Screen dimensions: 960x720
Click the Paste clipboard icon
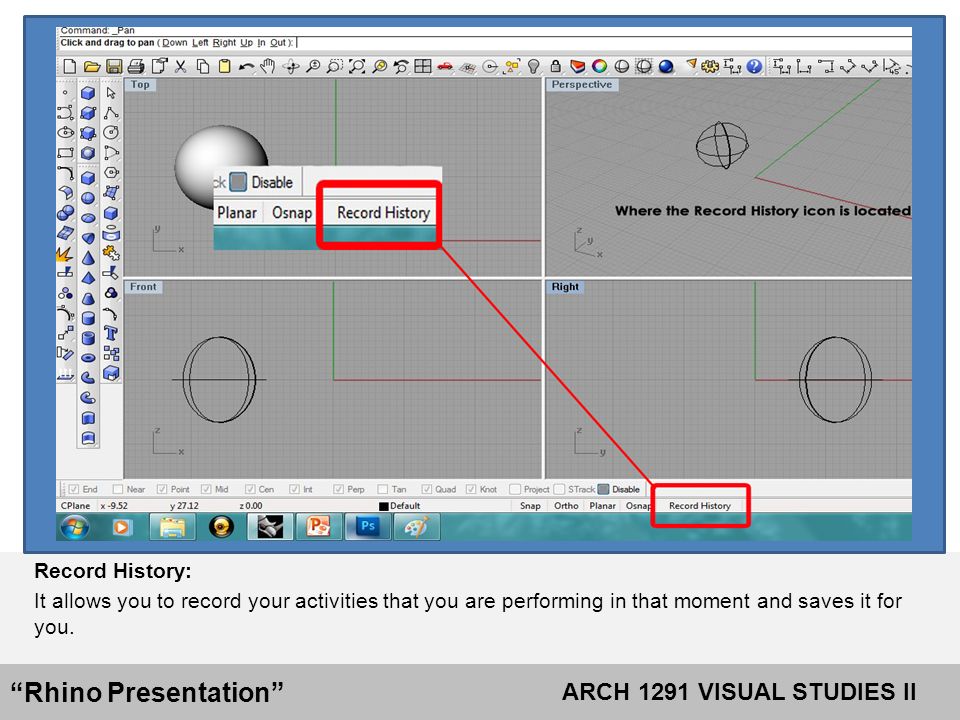[x=225, y=66]
